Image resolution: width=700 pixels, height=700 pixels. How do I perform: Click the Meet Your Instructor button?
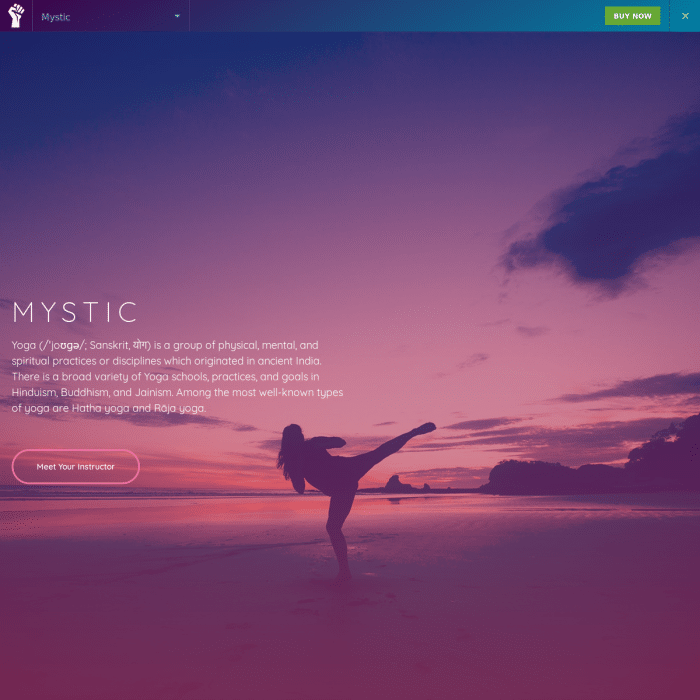click(x=76, y=467)
